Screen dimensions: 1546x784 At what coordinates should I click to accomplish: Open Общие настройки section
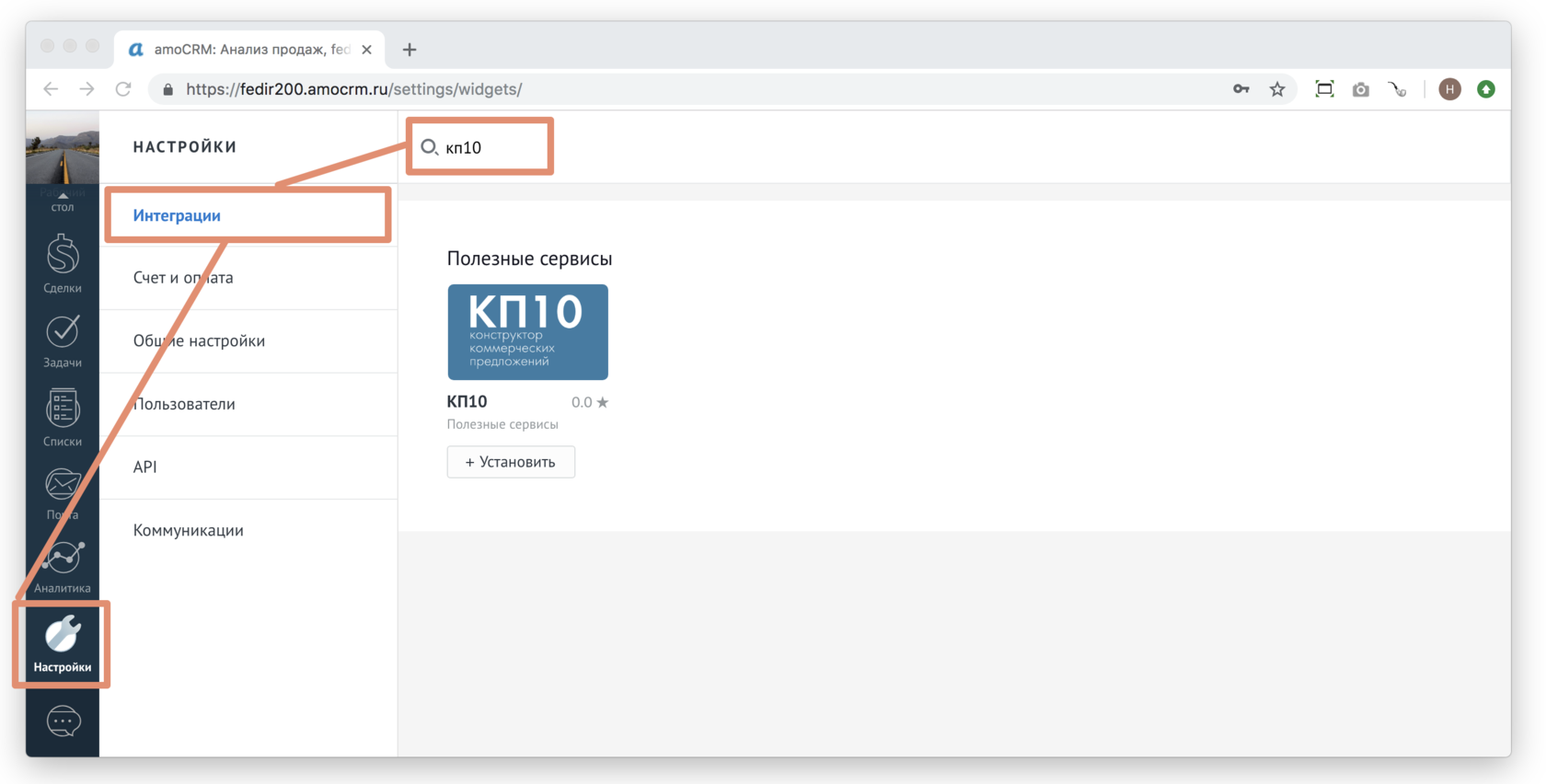[x=248, y=340]
